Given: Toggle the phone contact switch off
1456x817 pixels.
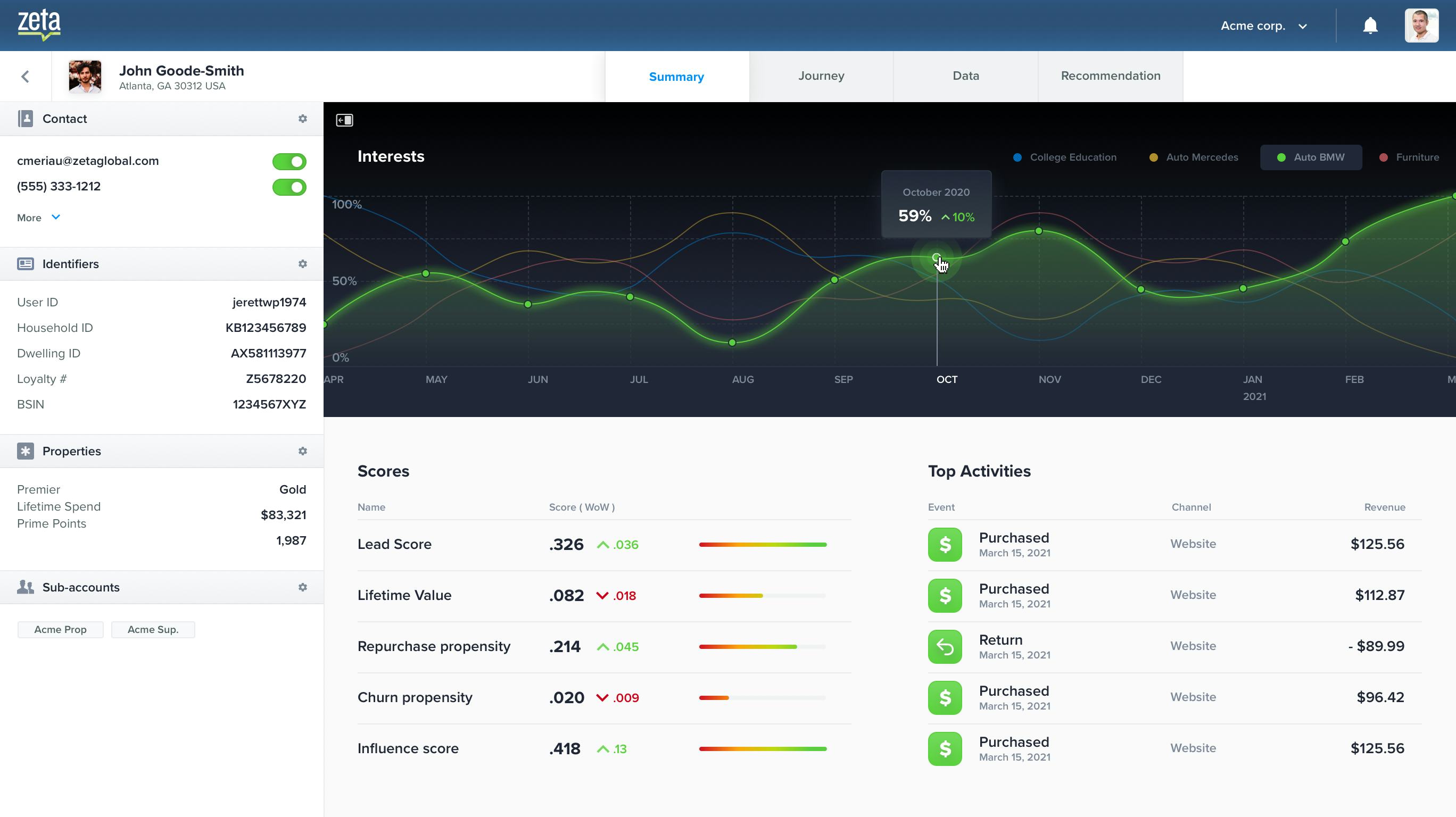Looking at the screenshot, I should pos(289,186).
